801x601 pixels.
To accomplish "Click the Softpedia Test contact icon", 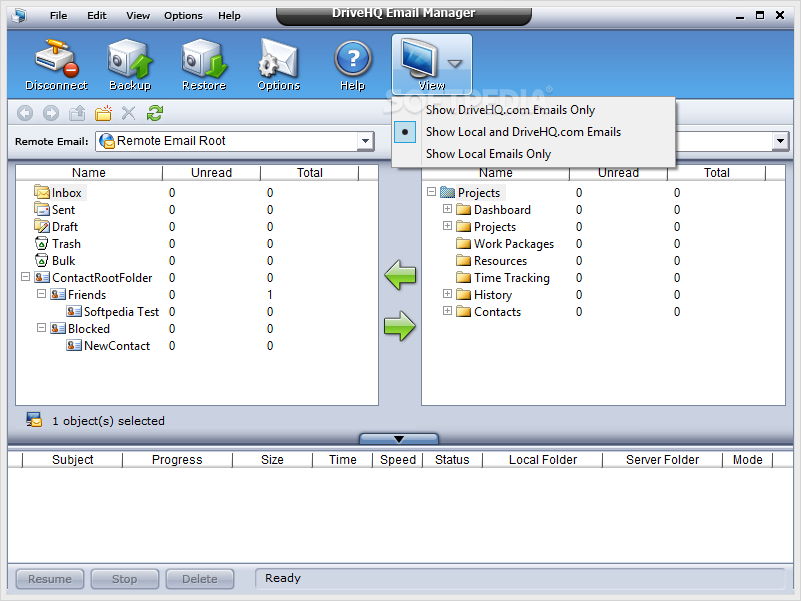I will point(74,311).
